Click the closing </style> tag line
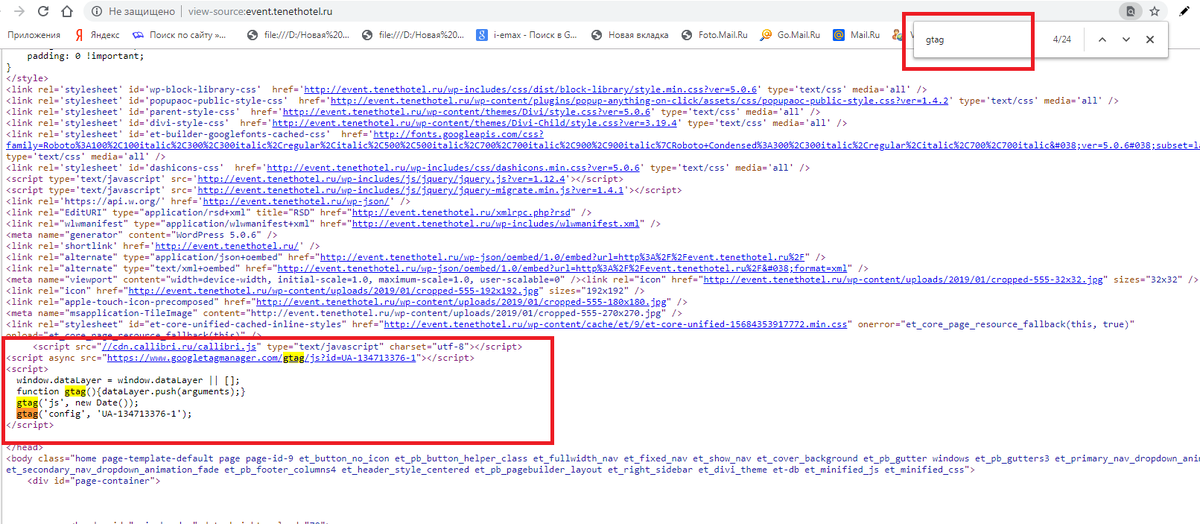Screen dimensions: 1200x524 pyautogui.click(x=25, y=77)
